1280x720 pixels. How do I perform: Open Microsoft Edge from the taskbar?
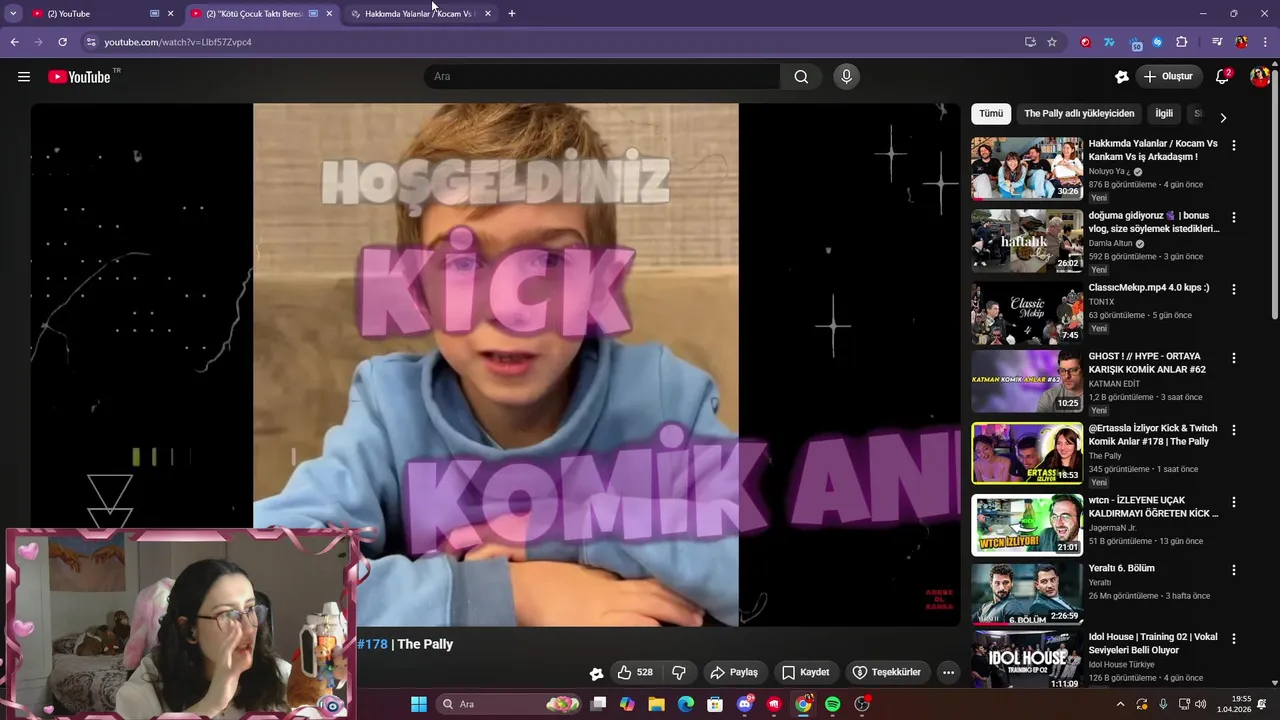pos(686,704)
